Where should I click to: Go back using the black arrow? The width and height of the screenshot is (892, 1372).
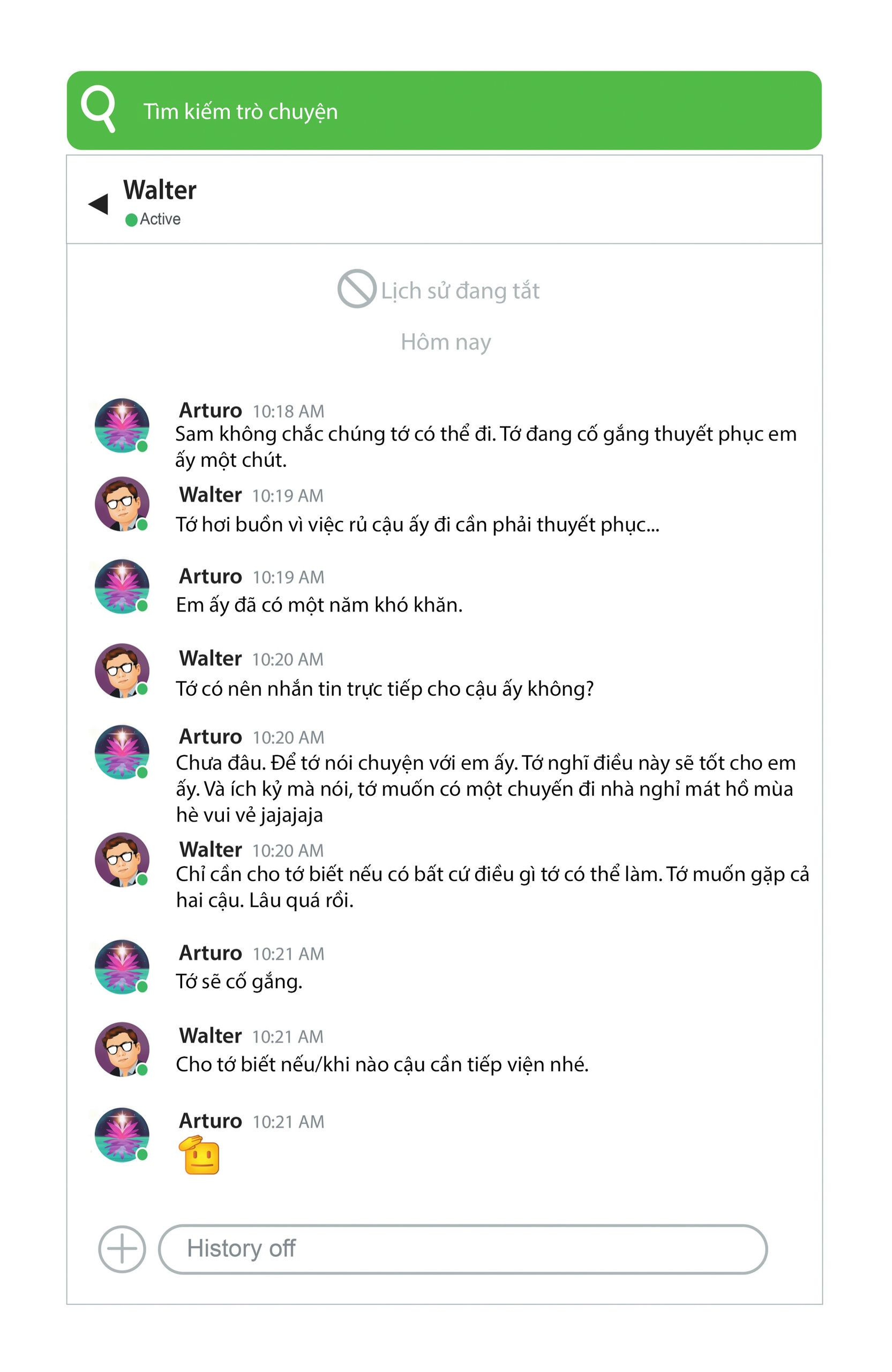[x=99, y=204]
